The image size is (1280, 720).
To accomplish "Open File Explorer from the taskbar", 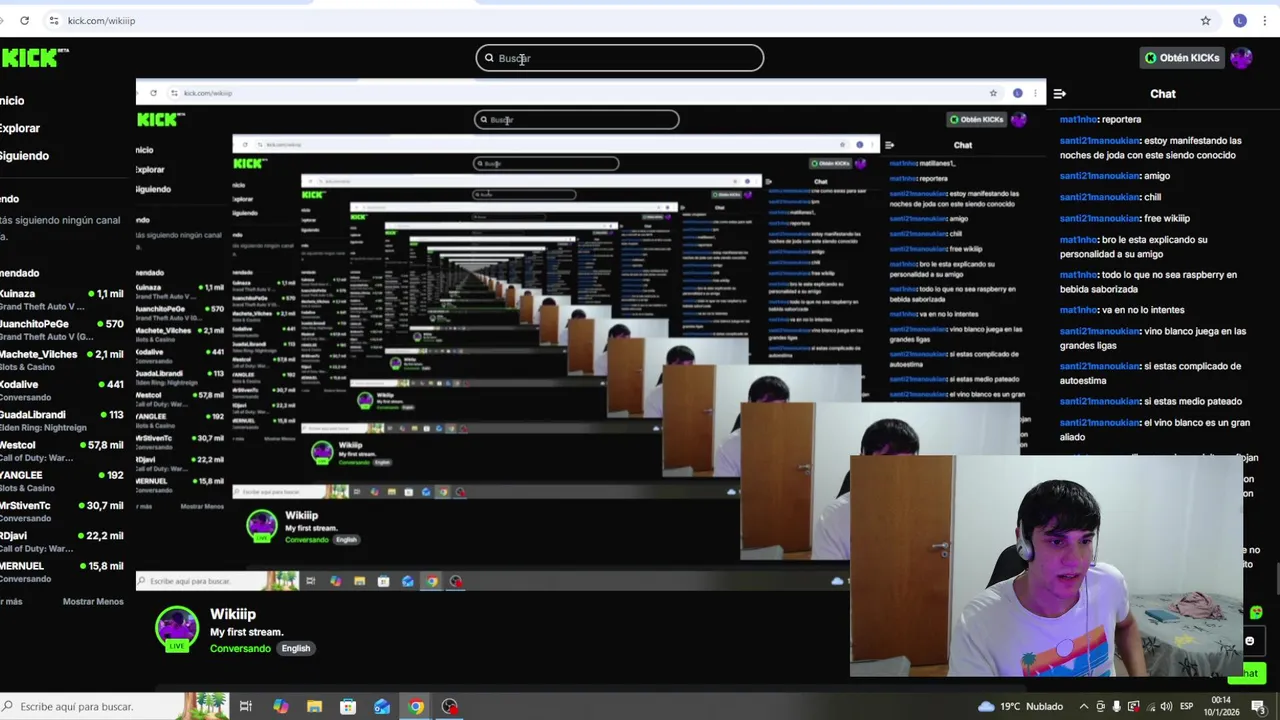I will [314, 707].
